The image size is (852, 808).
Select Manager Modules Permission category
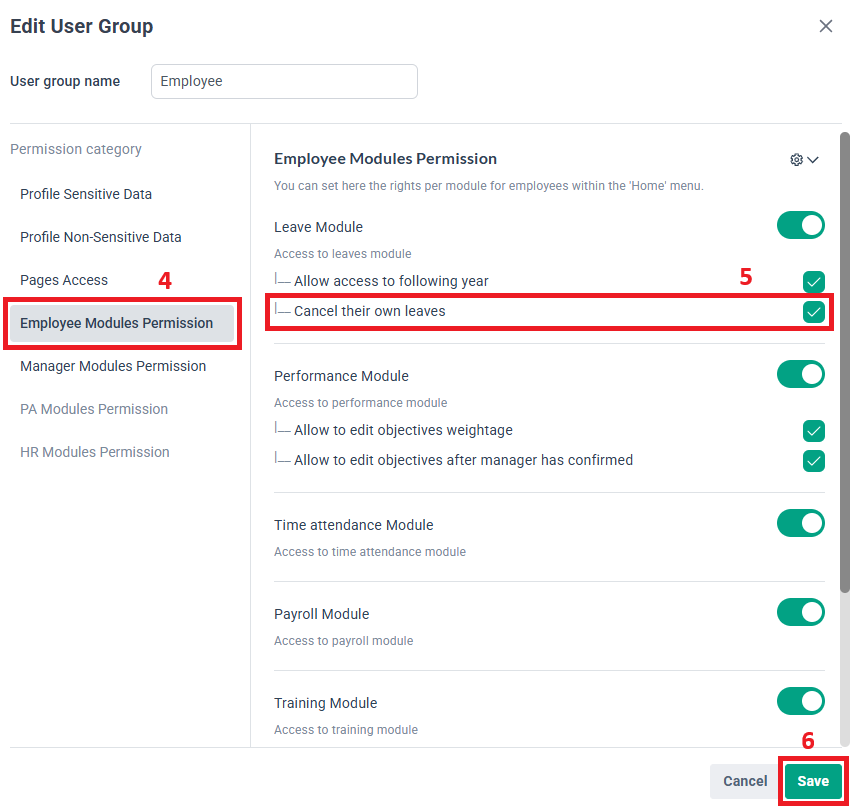click(113, 366)
